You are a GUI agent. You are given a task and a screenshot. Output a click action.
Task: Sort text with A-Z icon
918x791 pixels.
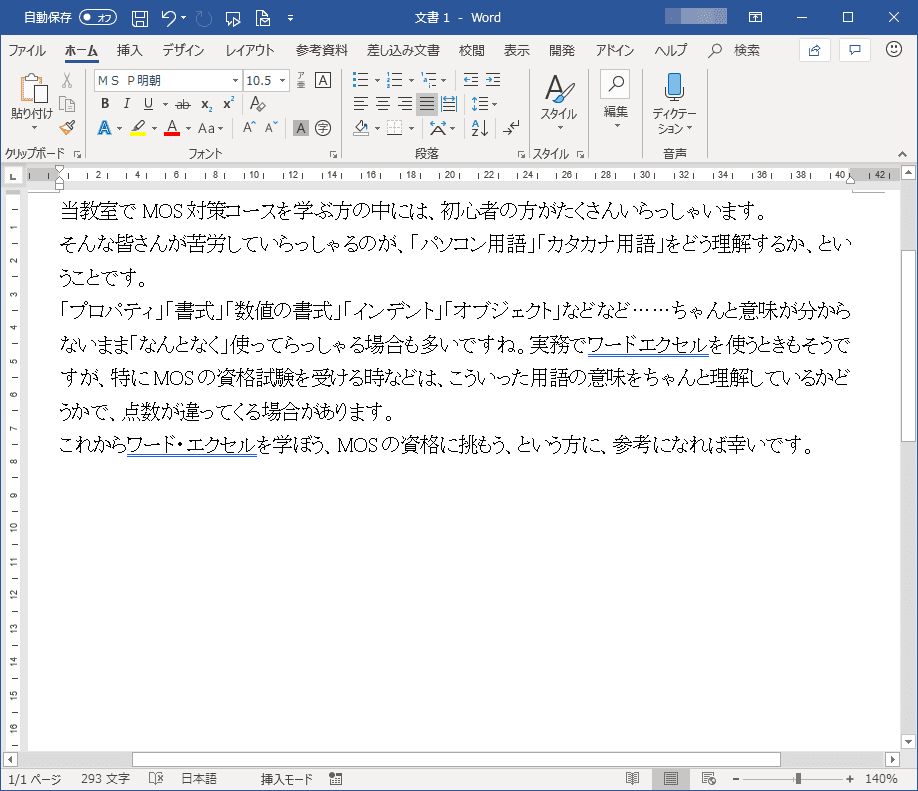tap(479, 128)
